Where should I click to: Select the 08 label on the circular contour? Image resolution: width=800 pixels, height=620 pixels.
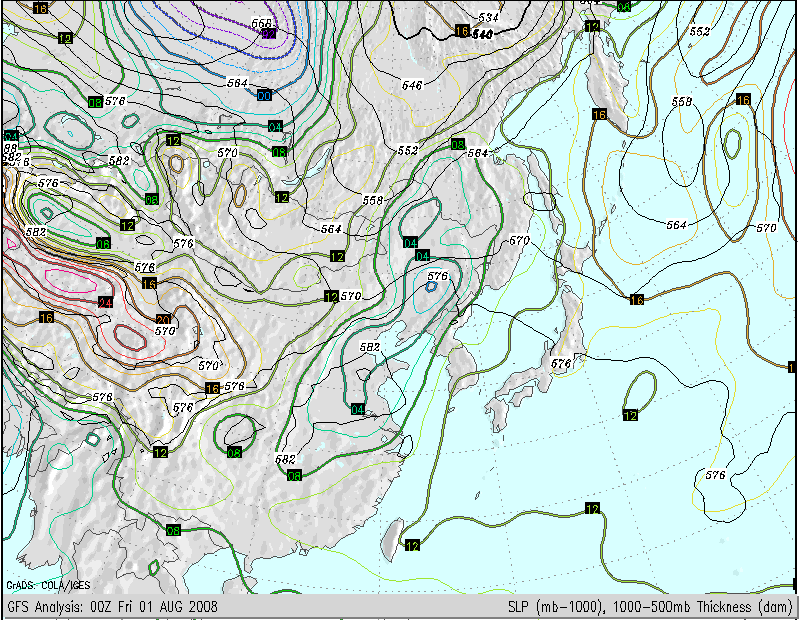pos(234,452)
